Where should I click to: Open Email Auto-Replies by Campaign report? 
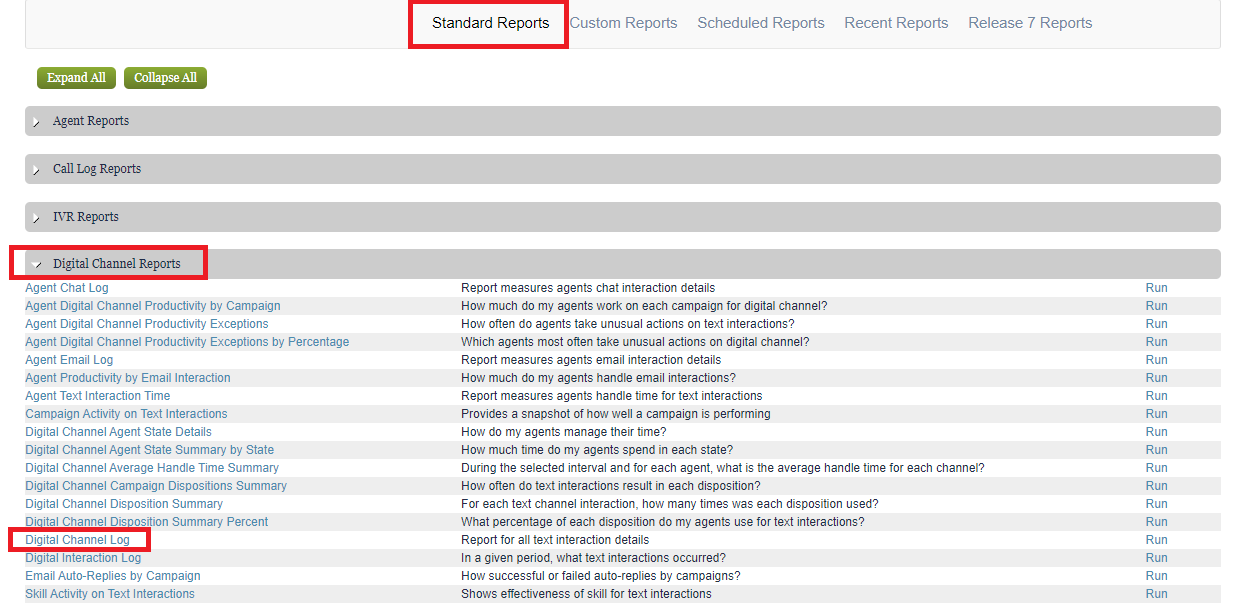coord(113,576)
